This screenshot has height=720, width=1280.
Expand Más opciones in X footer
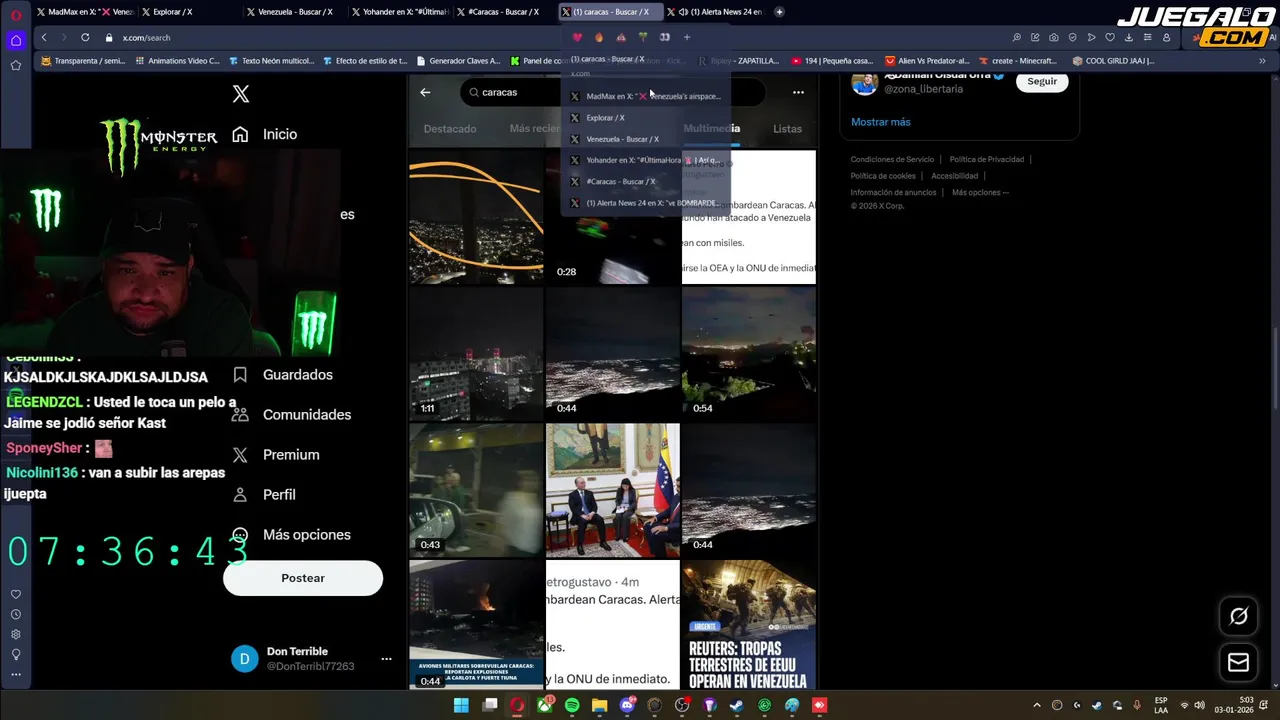[980, 192]
